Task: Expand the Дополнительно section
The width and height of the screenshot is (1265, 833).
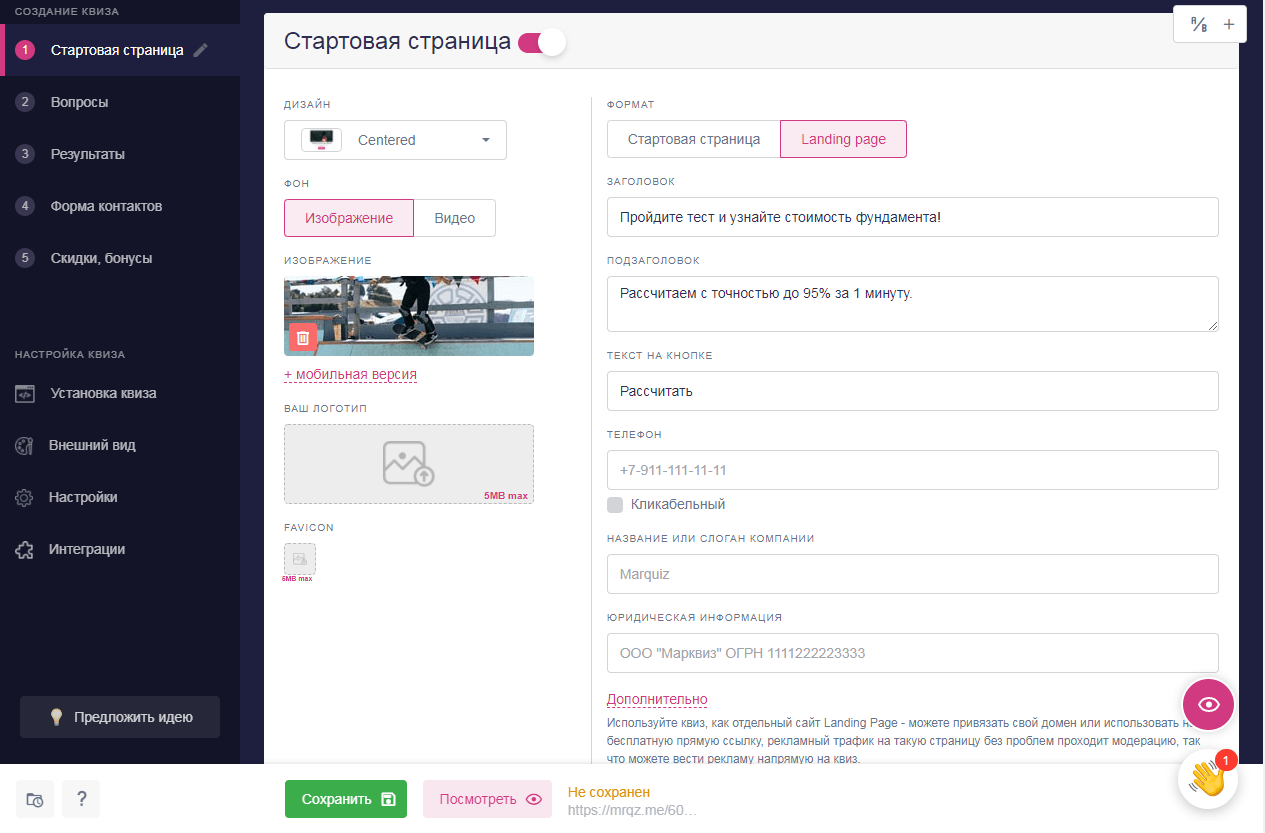Action: 657,699
